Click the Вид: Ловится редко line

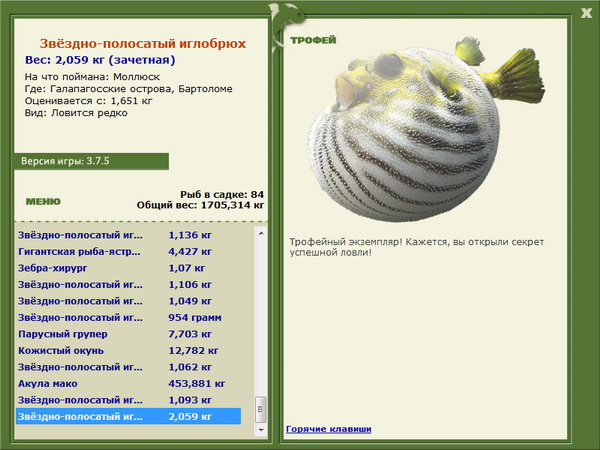point(76,113)
